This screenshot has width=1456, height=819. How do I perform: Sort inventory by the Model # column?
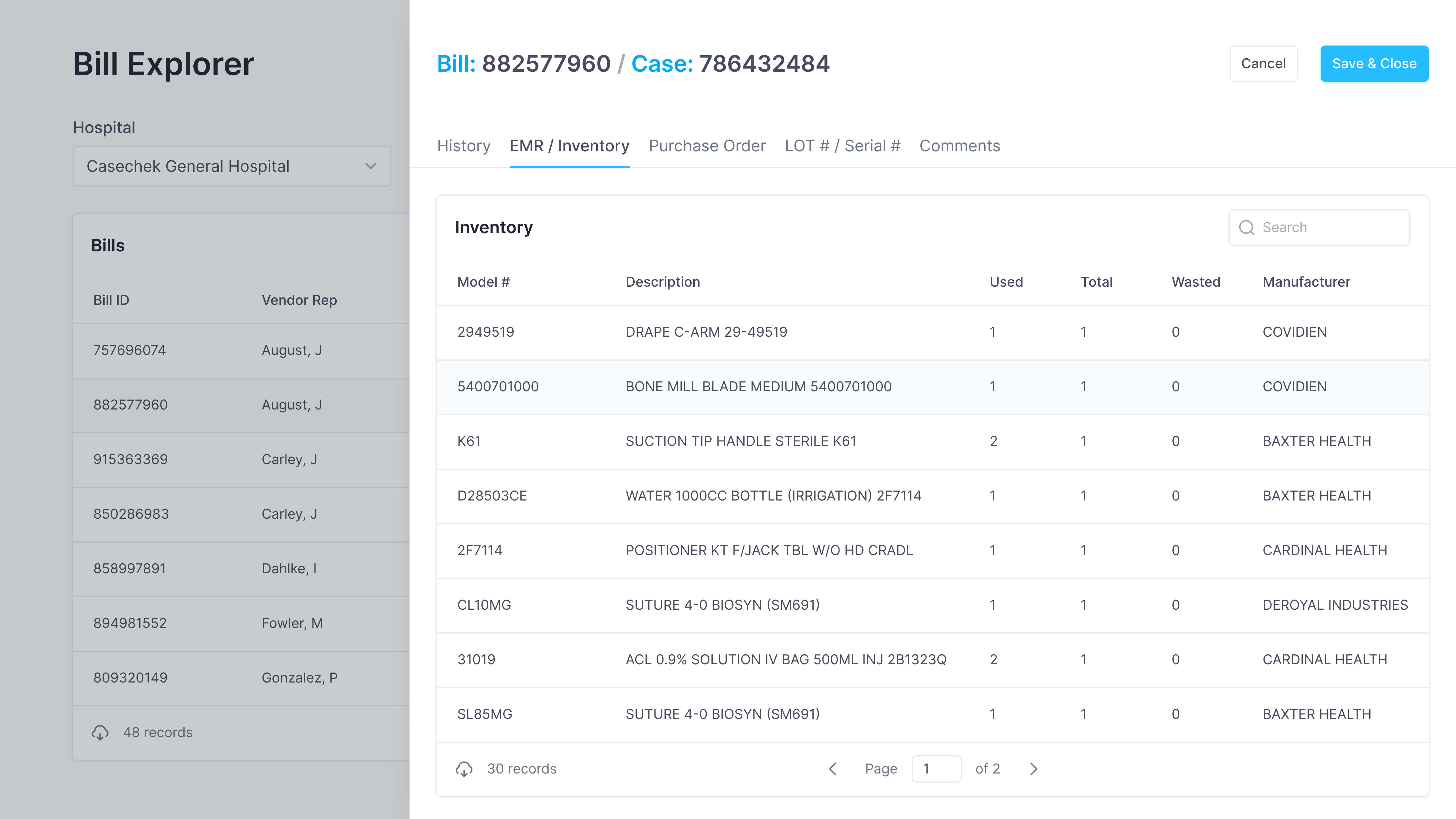[x=483, y=282]
